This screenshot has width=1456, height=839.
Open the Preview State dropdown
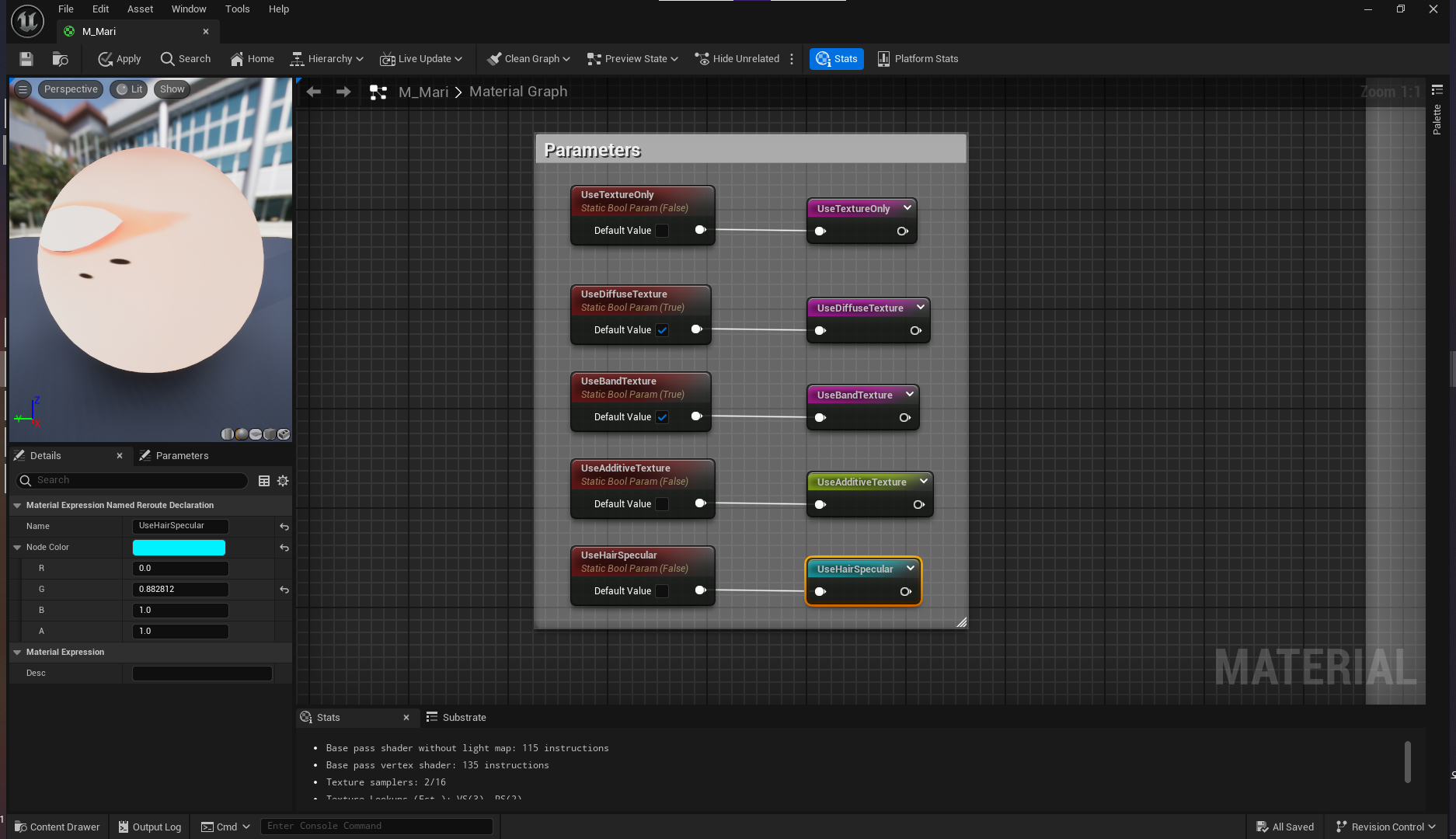[632, 59]
